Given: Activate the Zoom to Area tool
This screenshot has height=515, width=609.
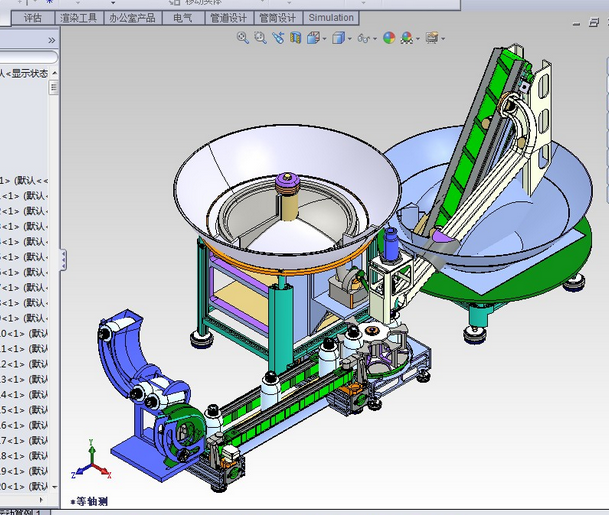Looking at the screenshot, I should tap(260, 38).
